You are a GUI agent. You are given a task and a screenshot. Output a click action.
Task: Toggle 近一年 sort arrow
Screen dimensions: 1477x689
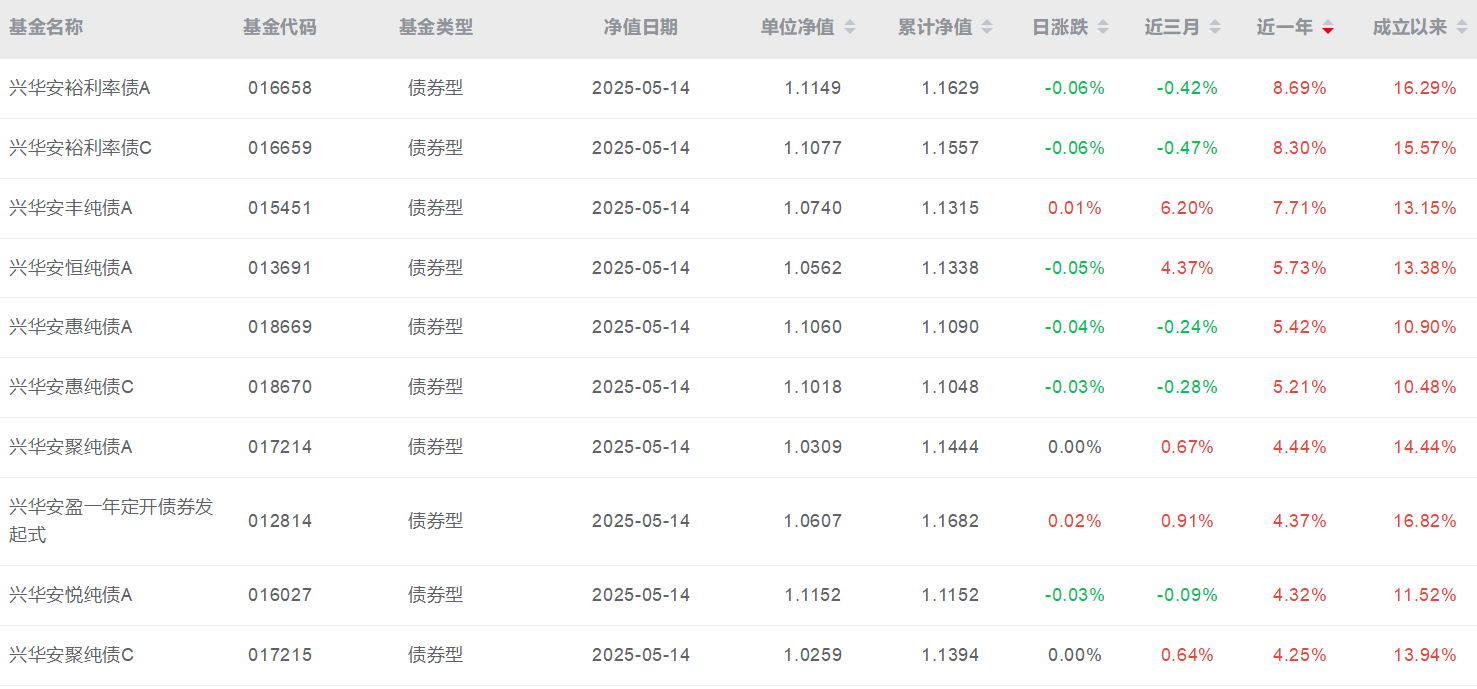[1328, 28]
